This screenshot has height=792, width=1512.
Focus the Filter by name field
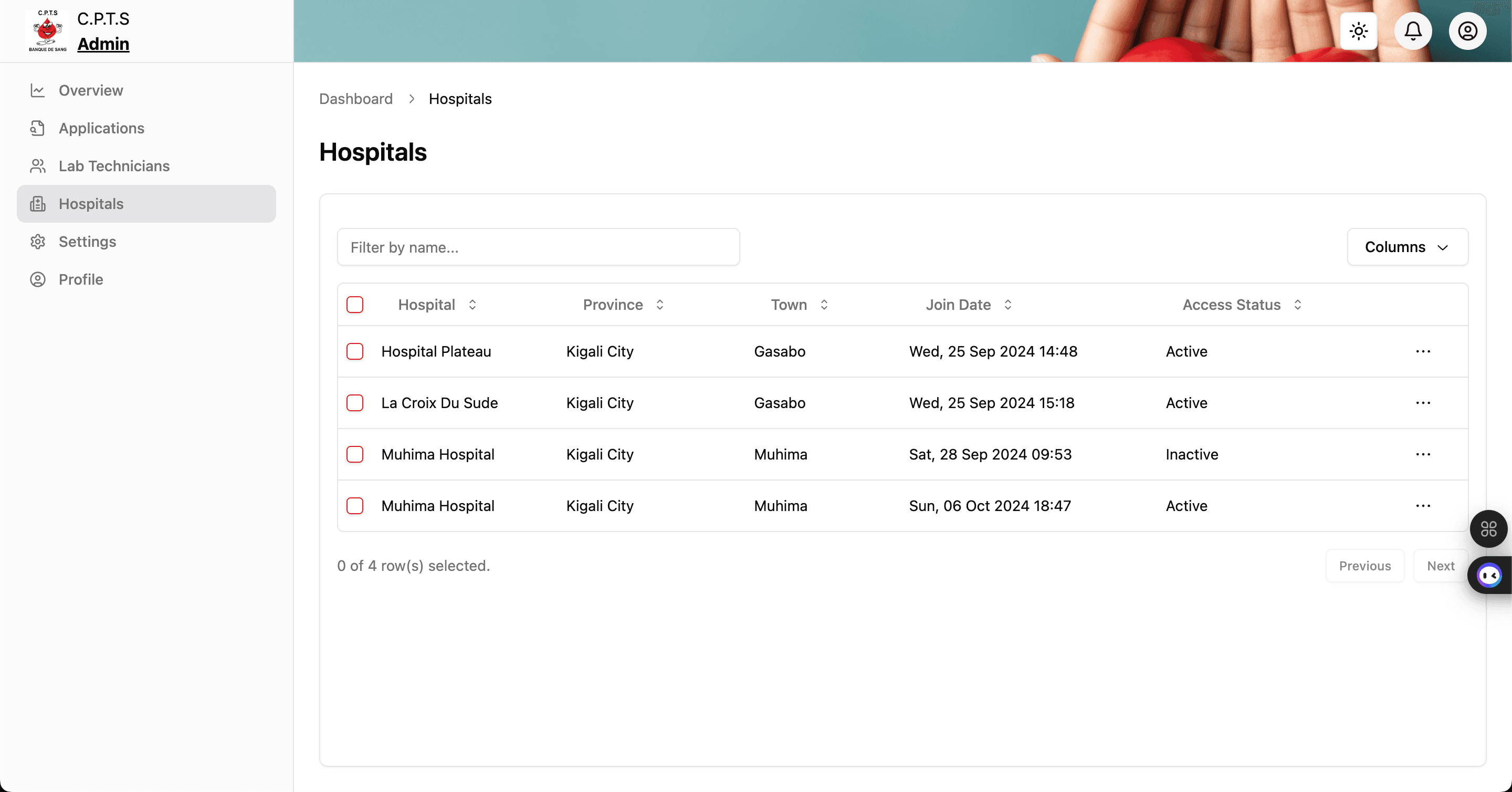point(538,247)
